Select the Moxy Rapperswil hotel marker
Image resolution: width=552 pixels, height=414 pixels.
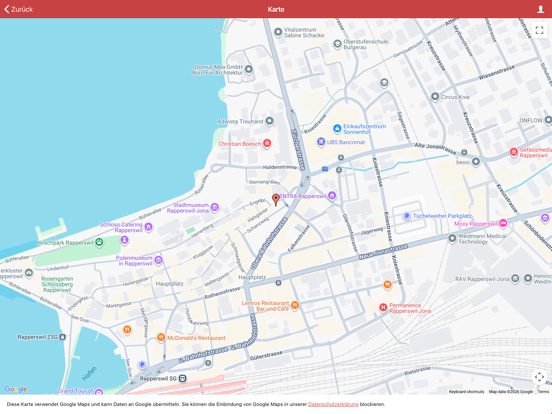pyautogui.click(x=503, y=223)
